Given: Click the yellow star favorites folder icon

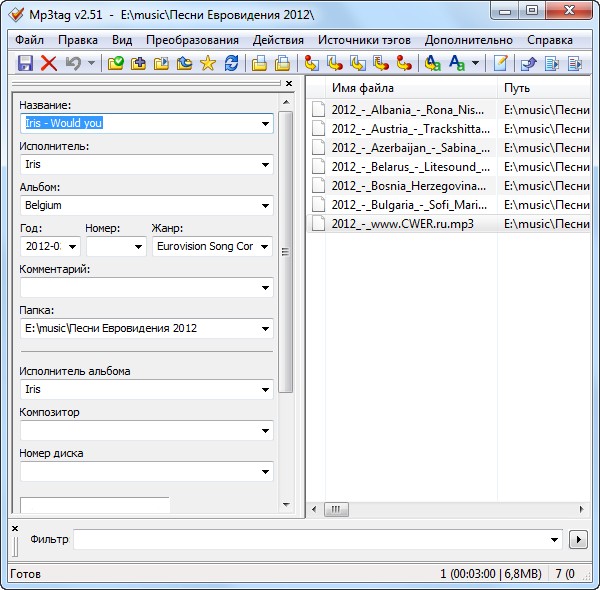Looking at the screenshot, I should coord(208,63).
